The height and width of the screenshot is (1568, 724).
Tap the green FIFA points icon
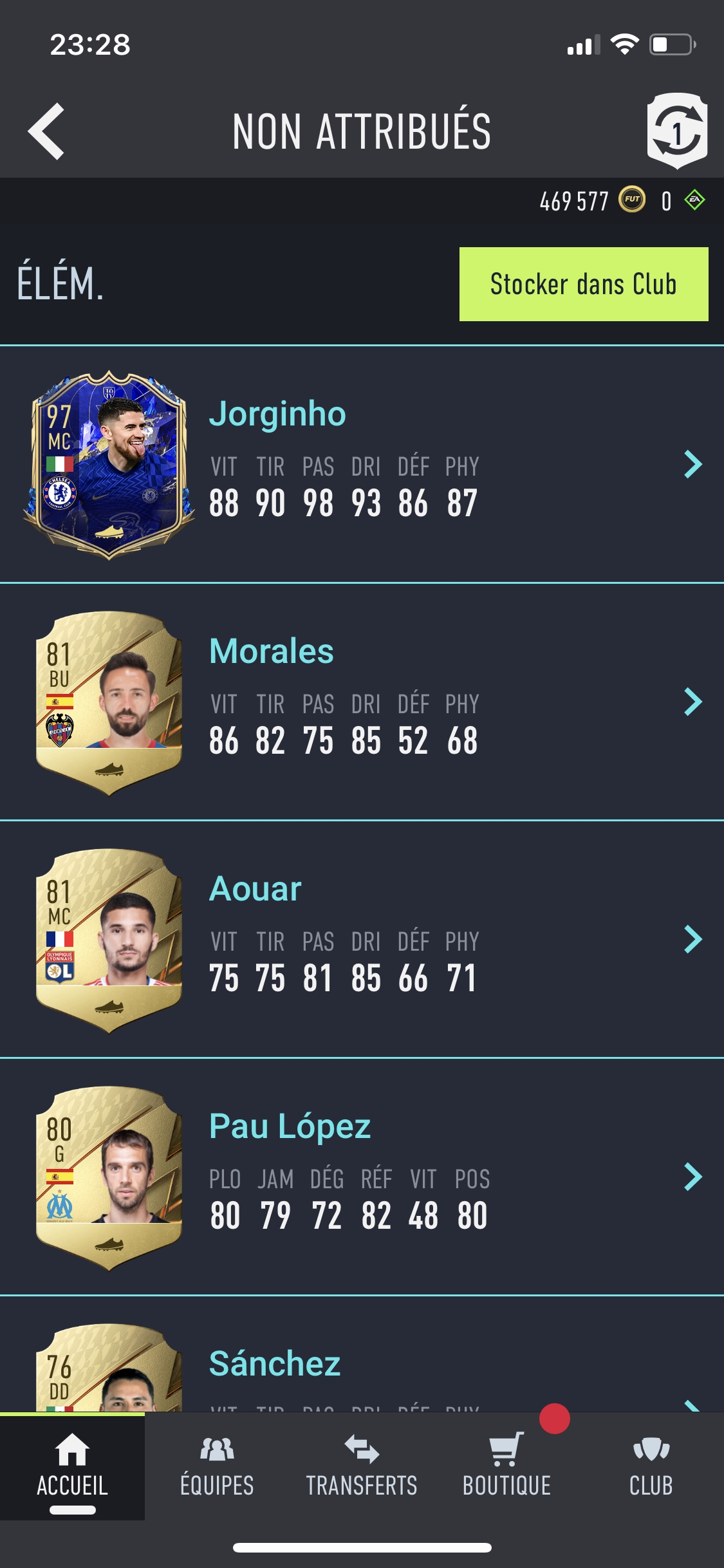694,200
